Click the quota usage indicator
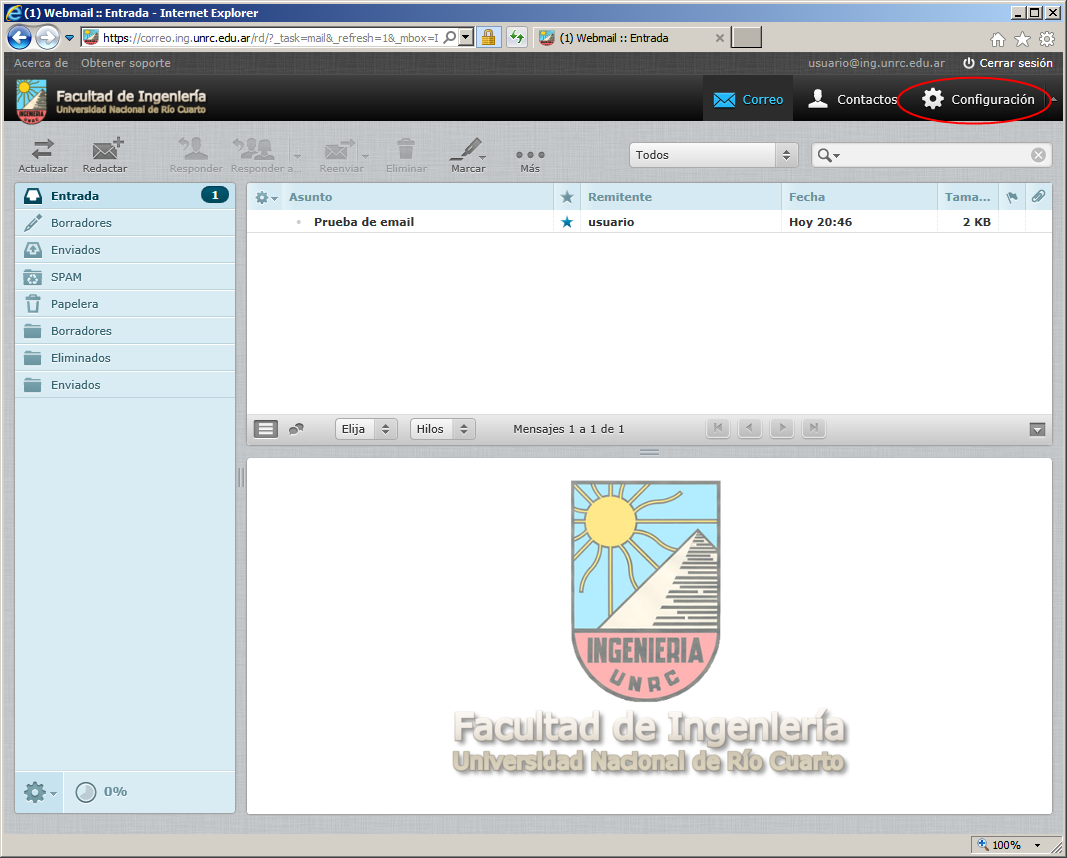Viewport: 1067px width, 858px height. (101, 792)
